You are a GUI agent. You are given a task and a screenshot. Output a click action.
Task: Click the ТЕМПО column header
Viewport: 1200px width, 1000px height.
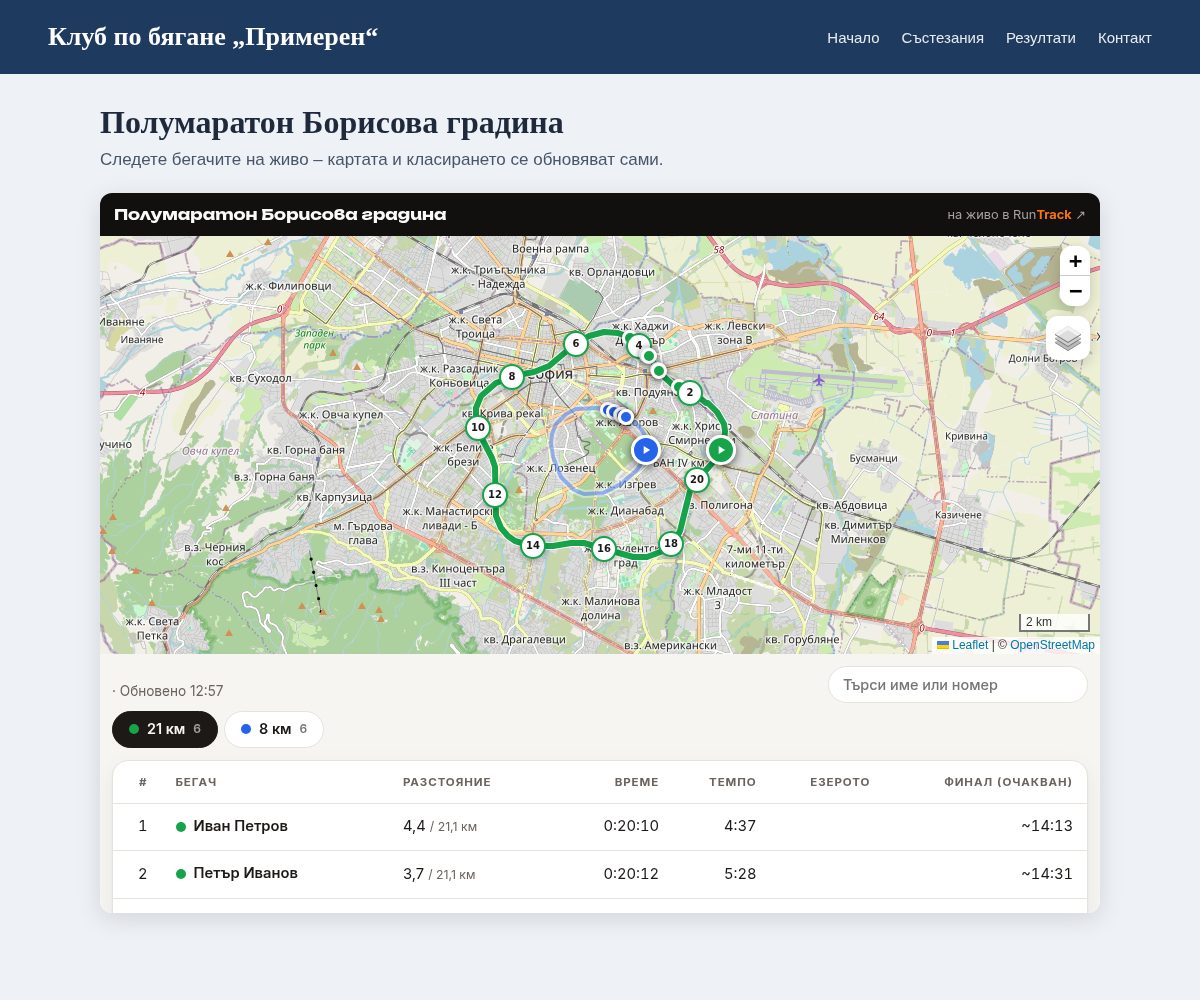(x=733, y=782)
